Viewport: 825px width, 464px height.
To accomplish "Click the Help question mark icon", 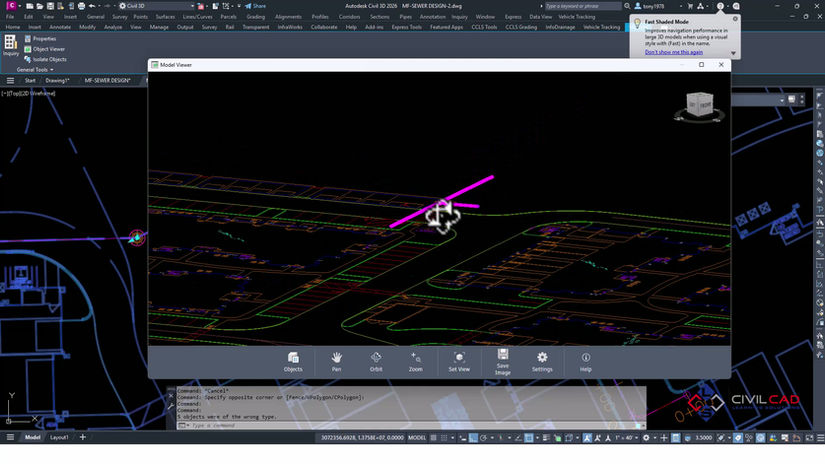I will click(720, 6).
